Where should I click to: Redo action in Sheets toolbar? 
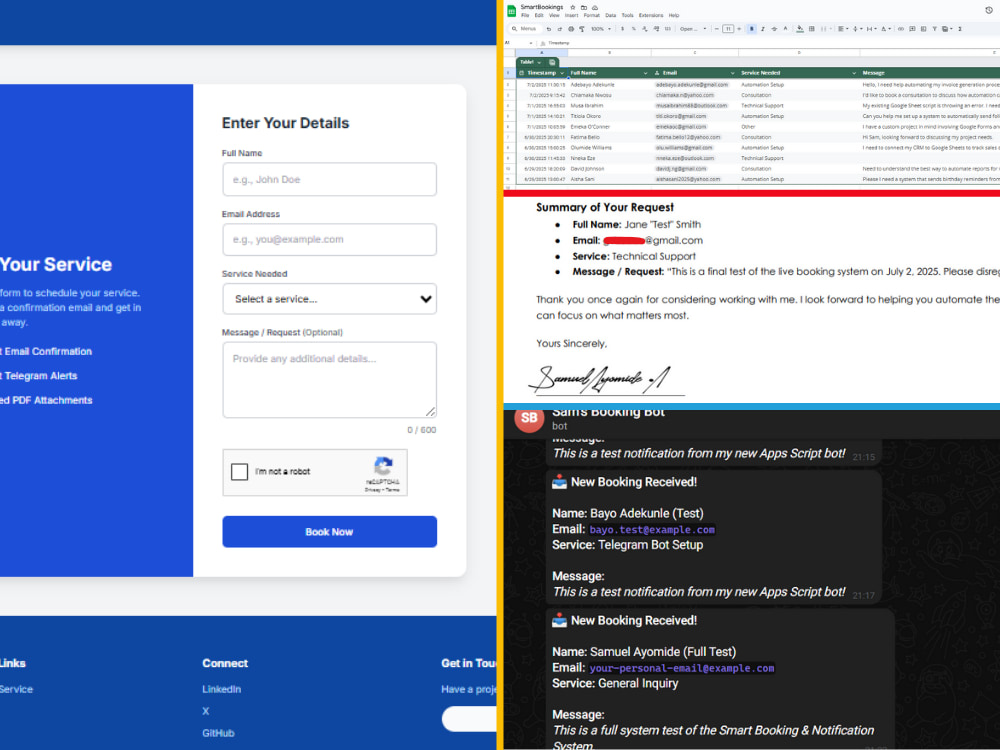click(x=560, y=29)
